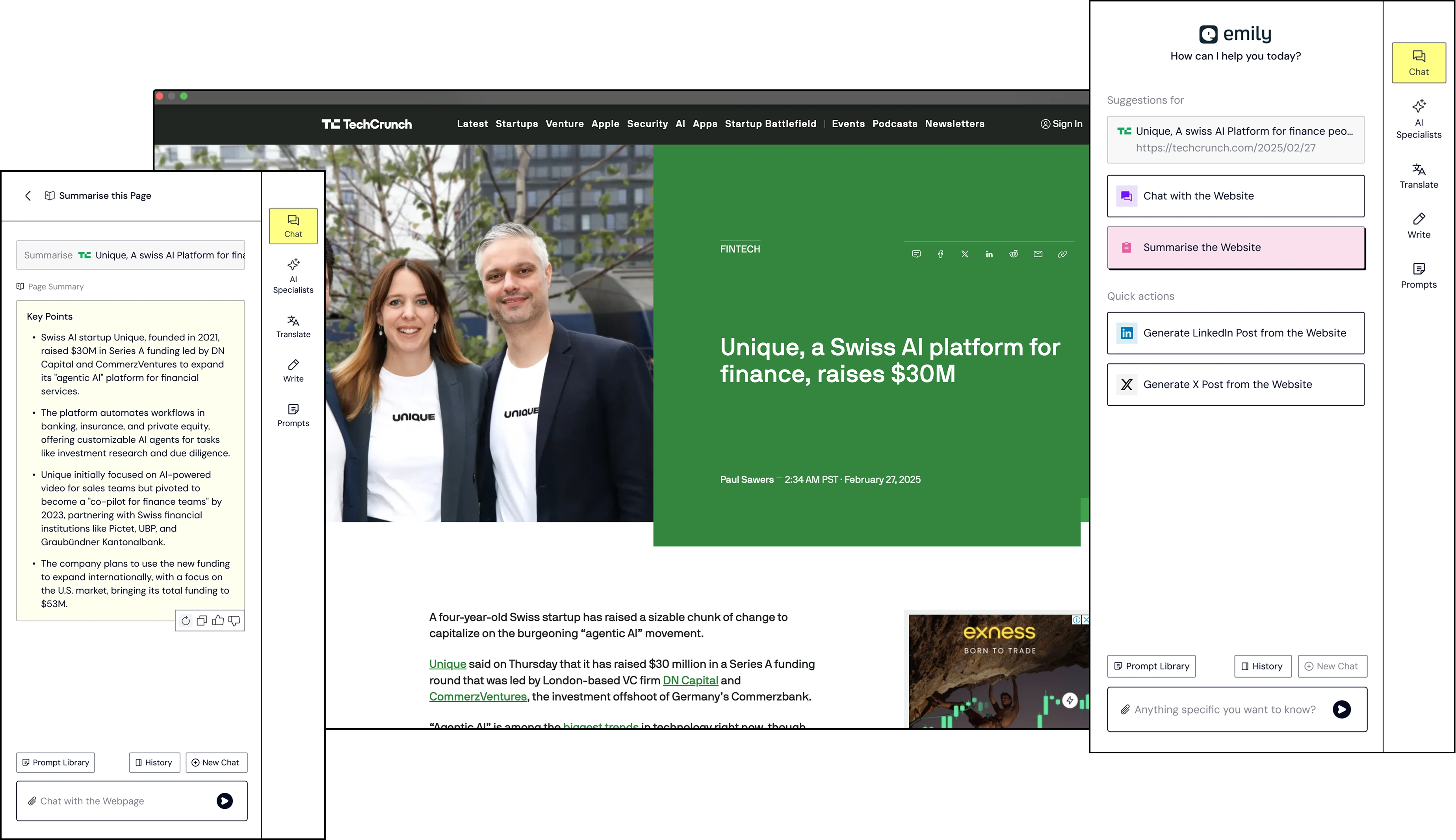Go back from Summarise this Page
This screenshot has height=840, width=1456.
pos(28,195)
